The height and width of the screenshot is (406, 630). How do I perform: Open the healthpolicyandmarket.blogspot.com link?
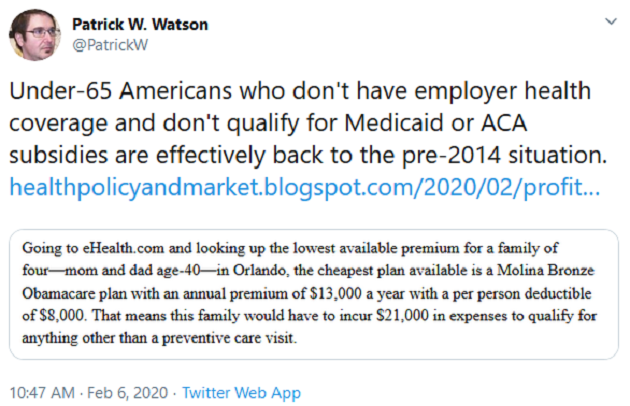click(x=305, y=187)
